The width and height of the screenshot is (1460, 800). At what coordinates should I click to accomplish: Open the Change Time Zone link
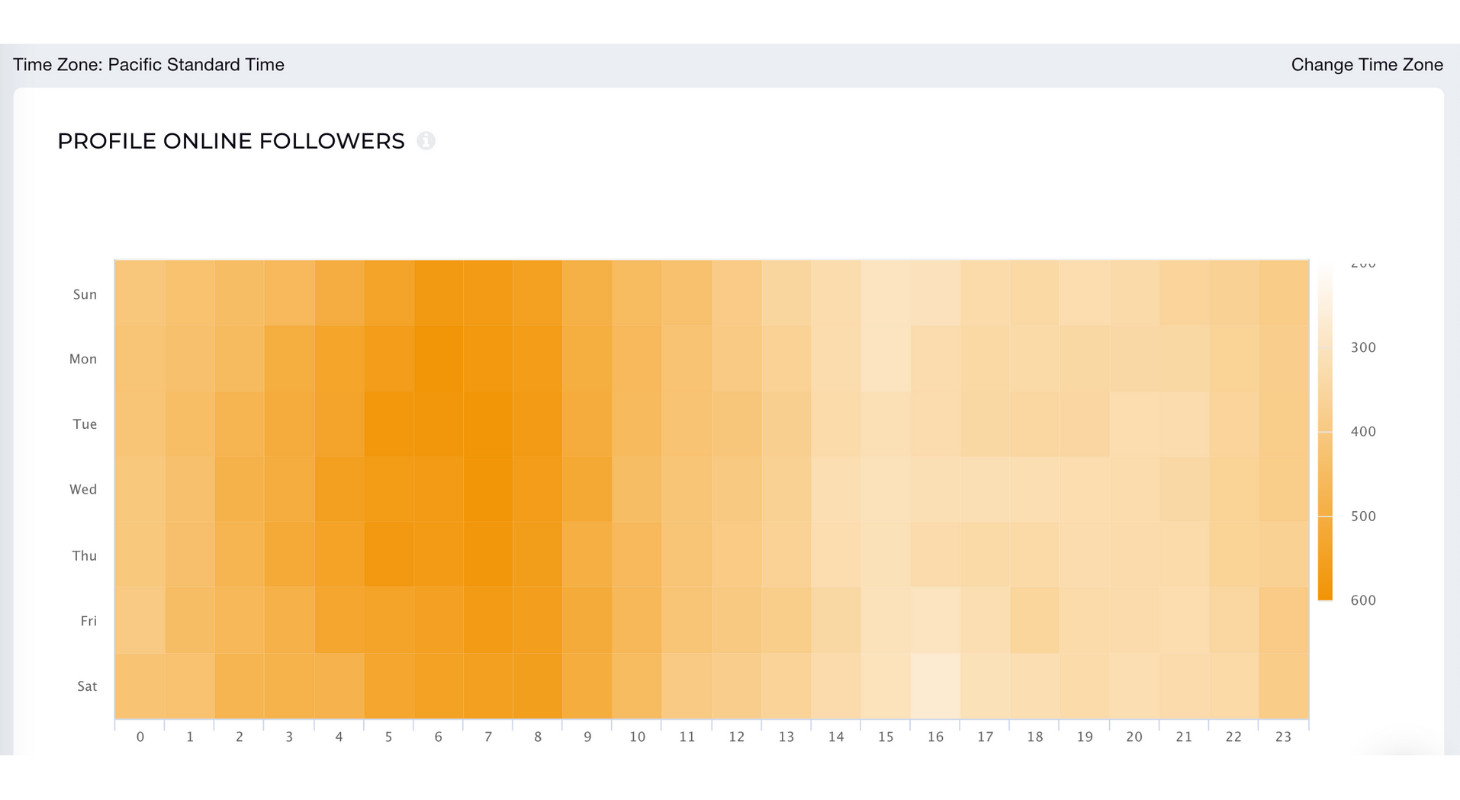pyautogui.click(x=1367, y=65)
